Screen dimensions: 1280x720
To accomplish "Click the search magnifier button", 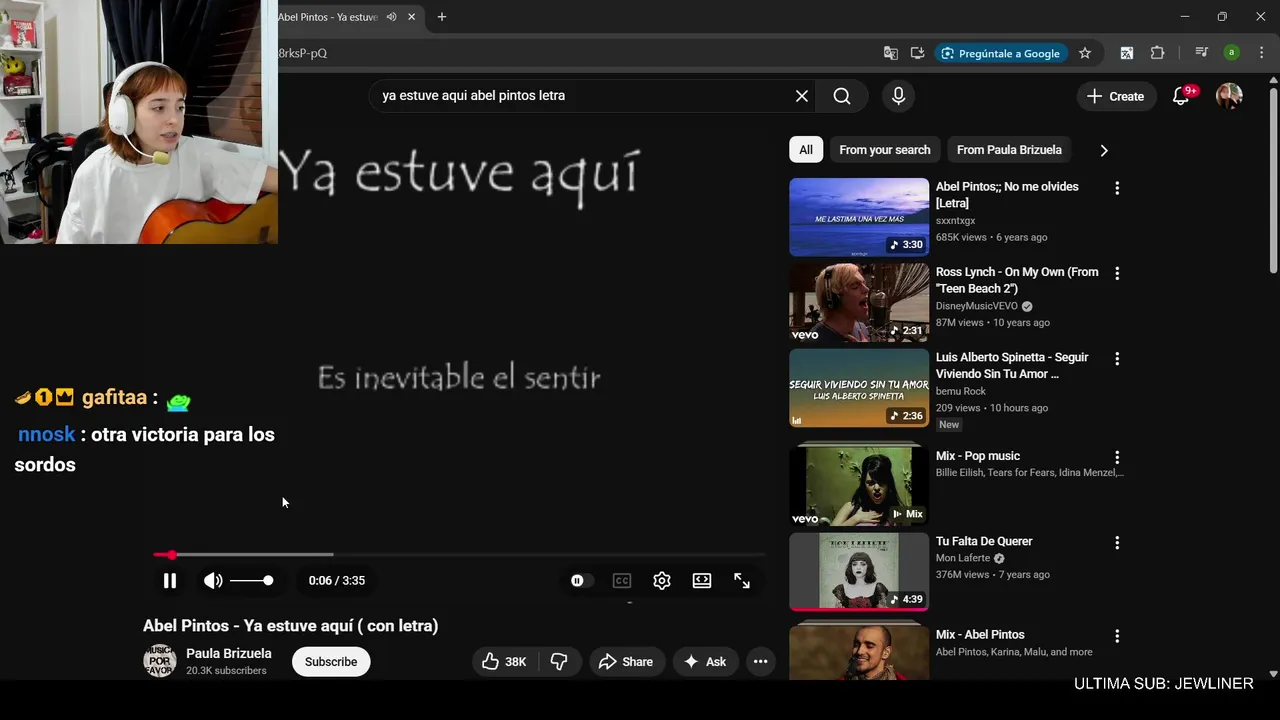I will [x=842, y=96].
